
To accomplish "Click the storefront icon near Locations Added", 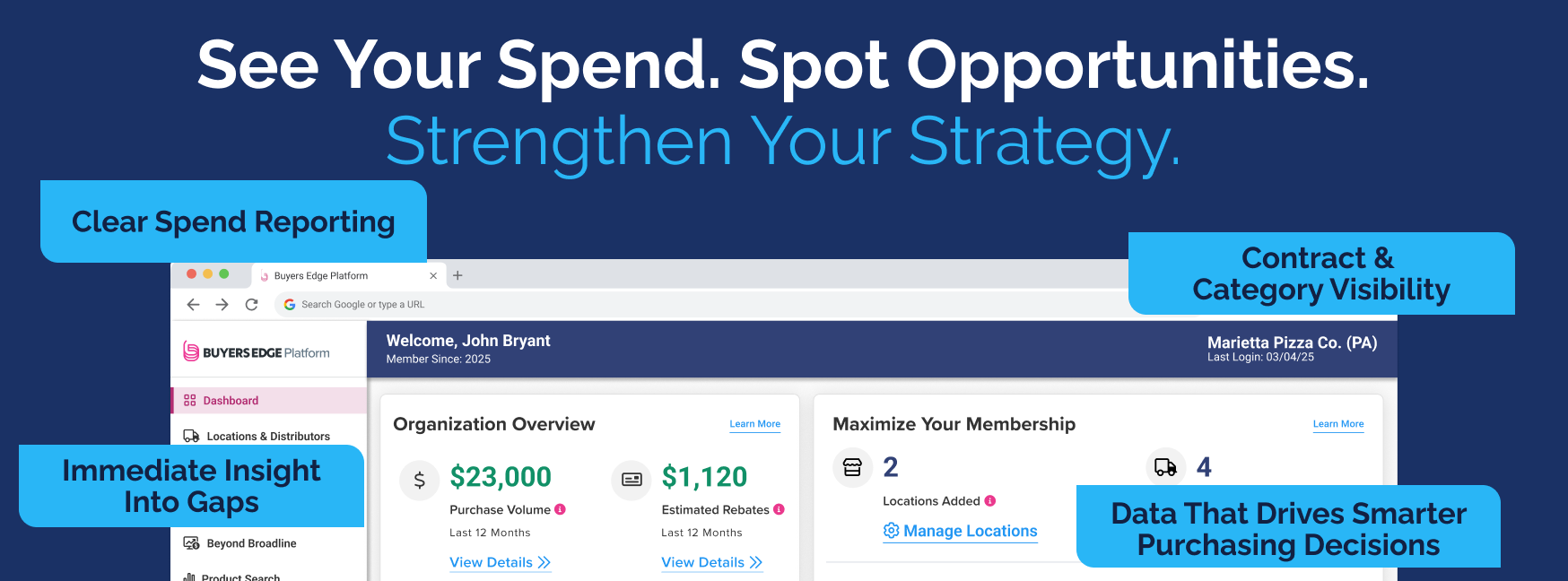I will click(852, 467).
